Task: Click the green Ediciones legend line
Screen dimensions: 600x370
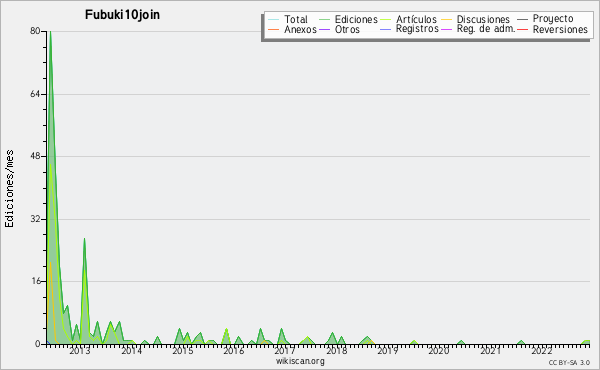Action: [x=324, y=19]
